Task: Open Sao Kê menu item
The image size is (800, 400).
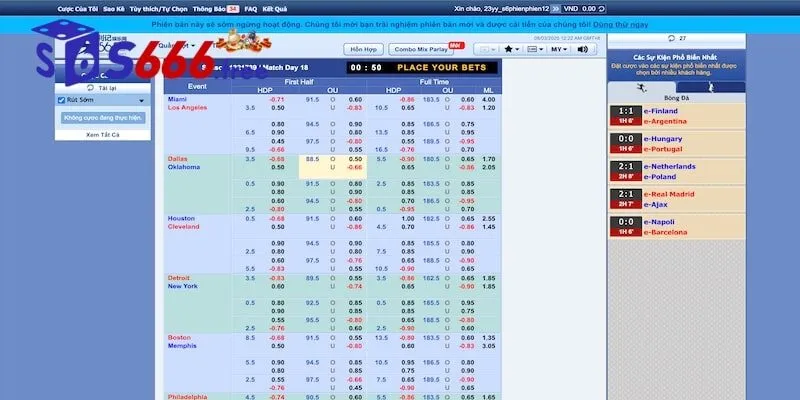Action: pos(114,9)
